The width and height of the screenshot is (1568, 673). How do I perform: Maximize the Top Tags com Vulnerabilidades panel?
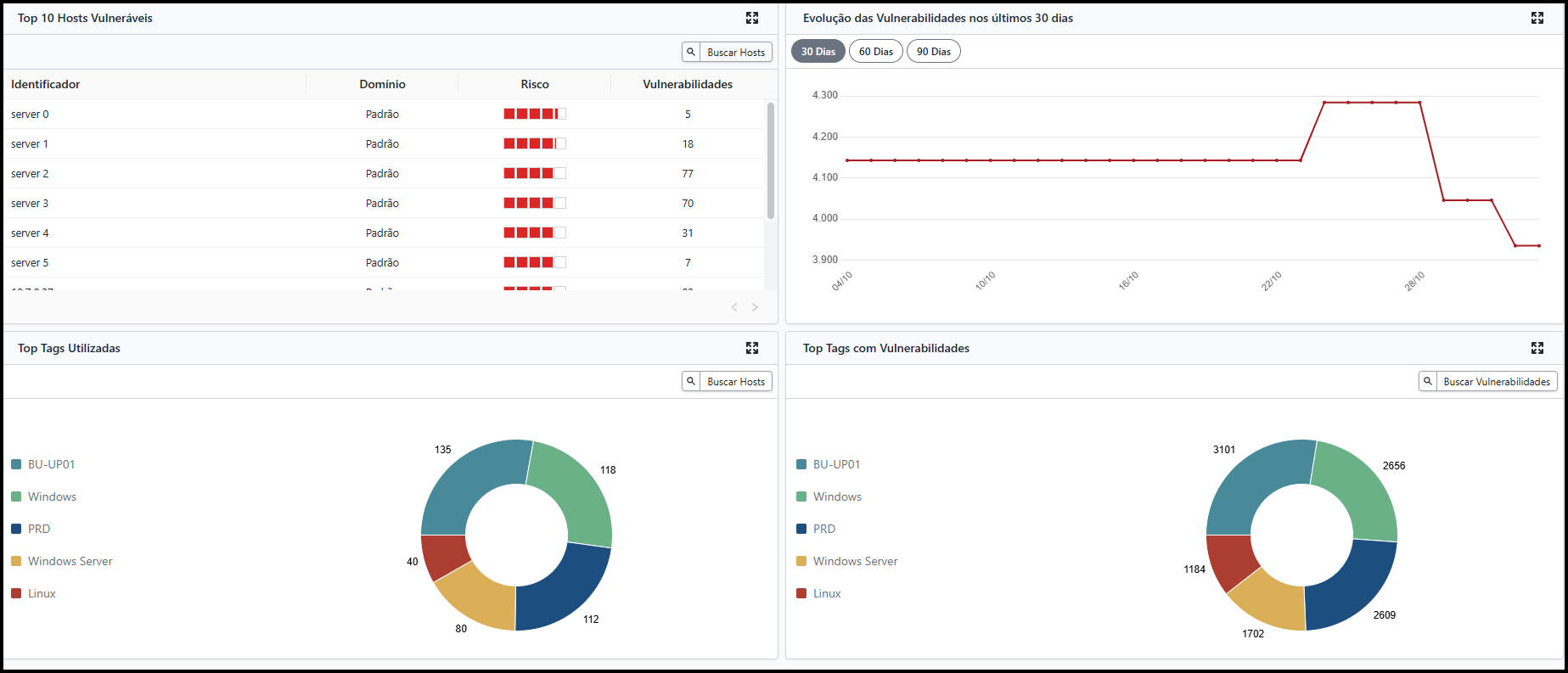pyautogui.click(x=1537, y=348)
